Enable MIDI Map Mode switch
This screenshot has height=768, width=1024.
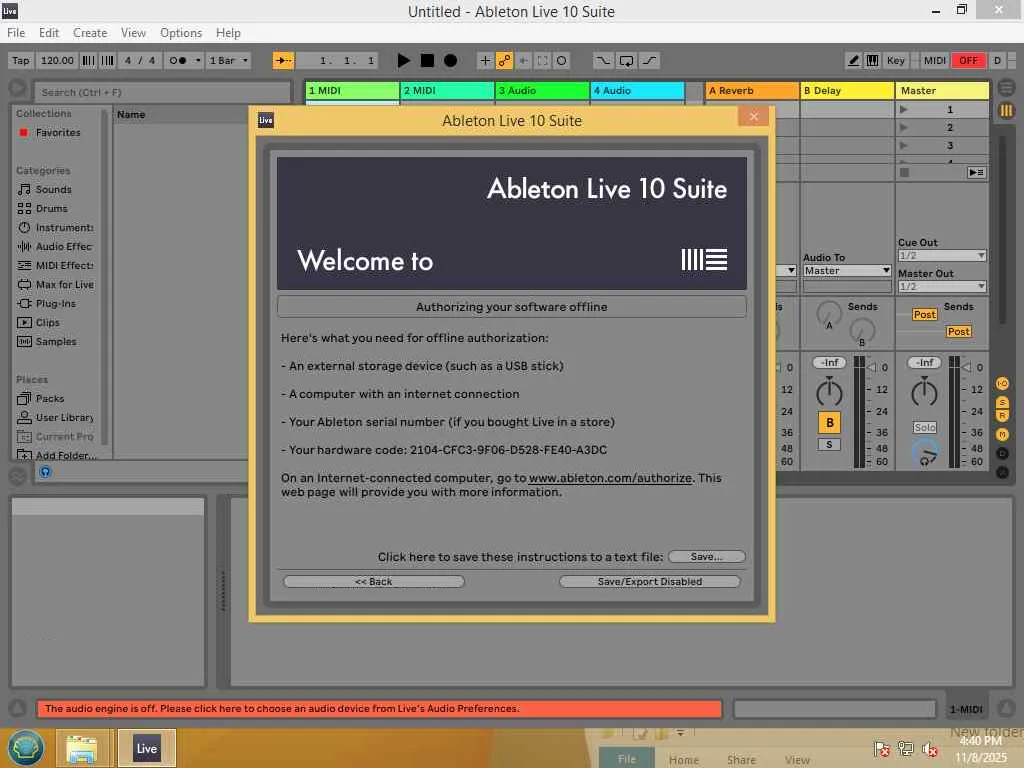pos(935,61)
